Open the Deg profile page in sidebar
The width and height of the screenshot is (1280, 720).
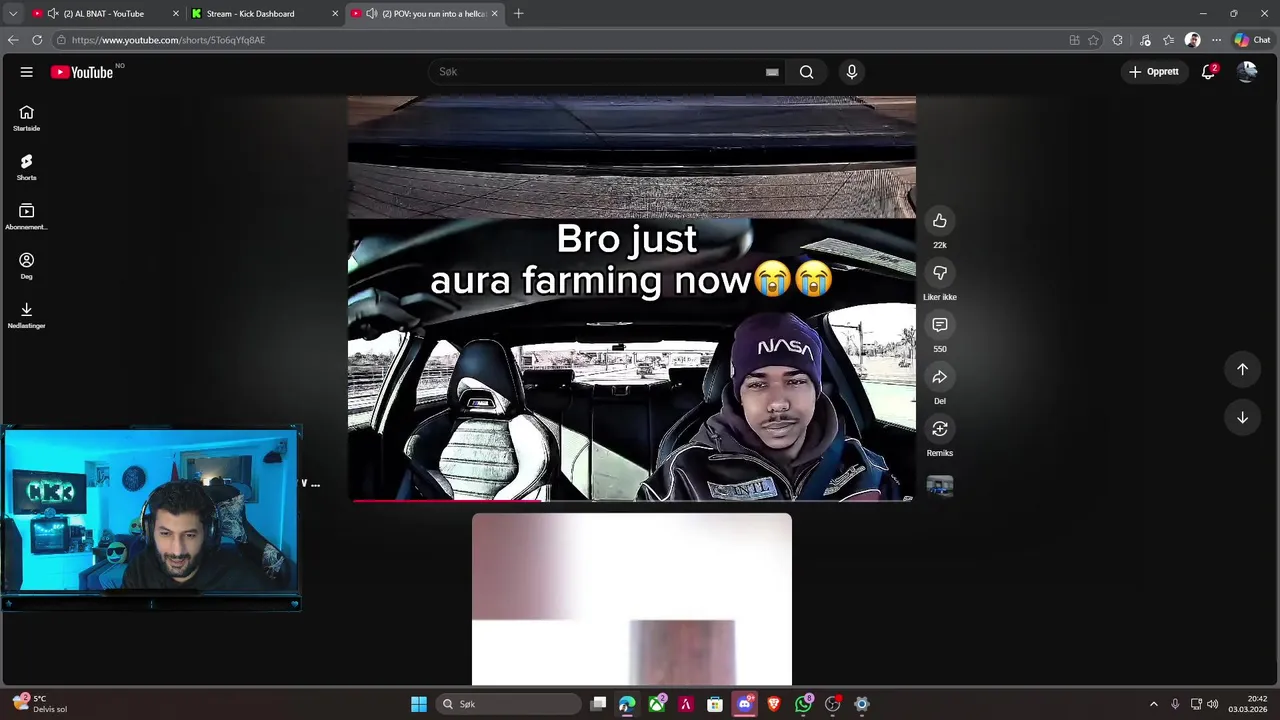point(27,265)
